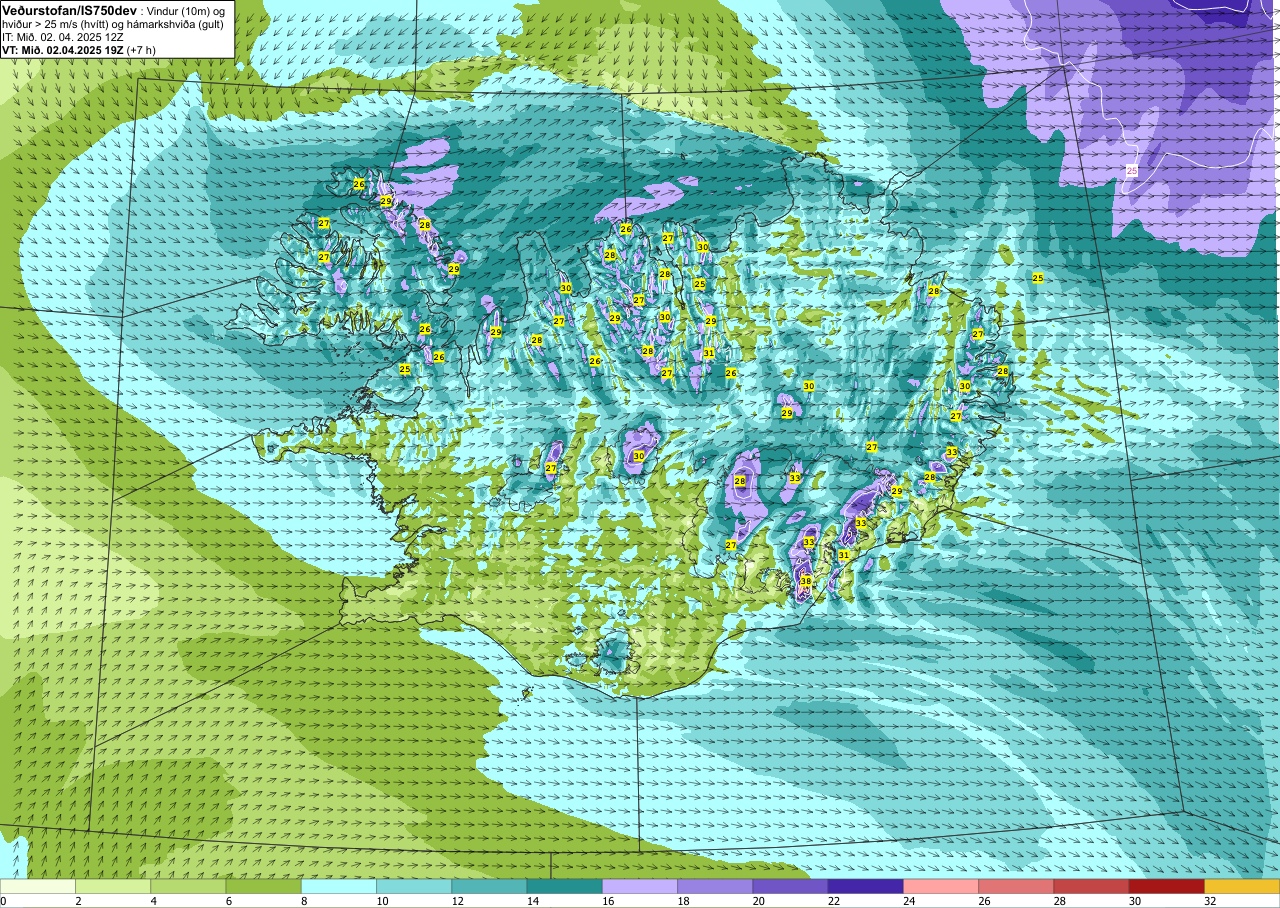Select the 24–26 m/s light pink legend swatch

tap(941, 886)
